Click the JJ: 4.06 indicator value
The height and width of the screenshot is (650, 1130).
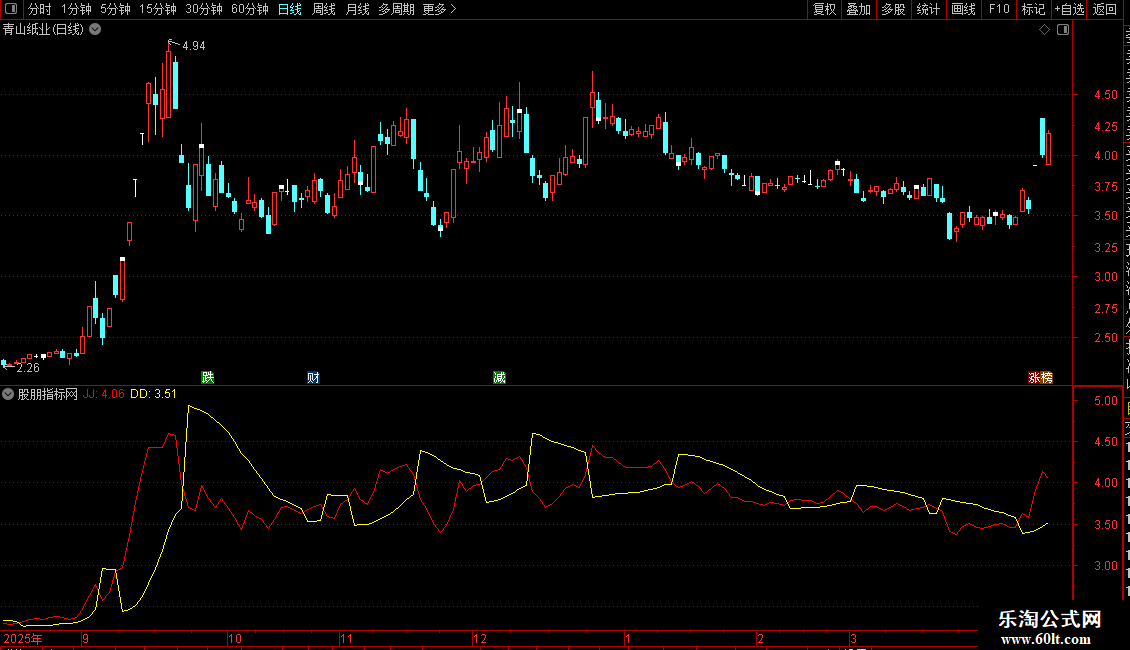(103, 394)
